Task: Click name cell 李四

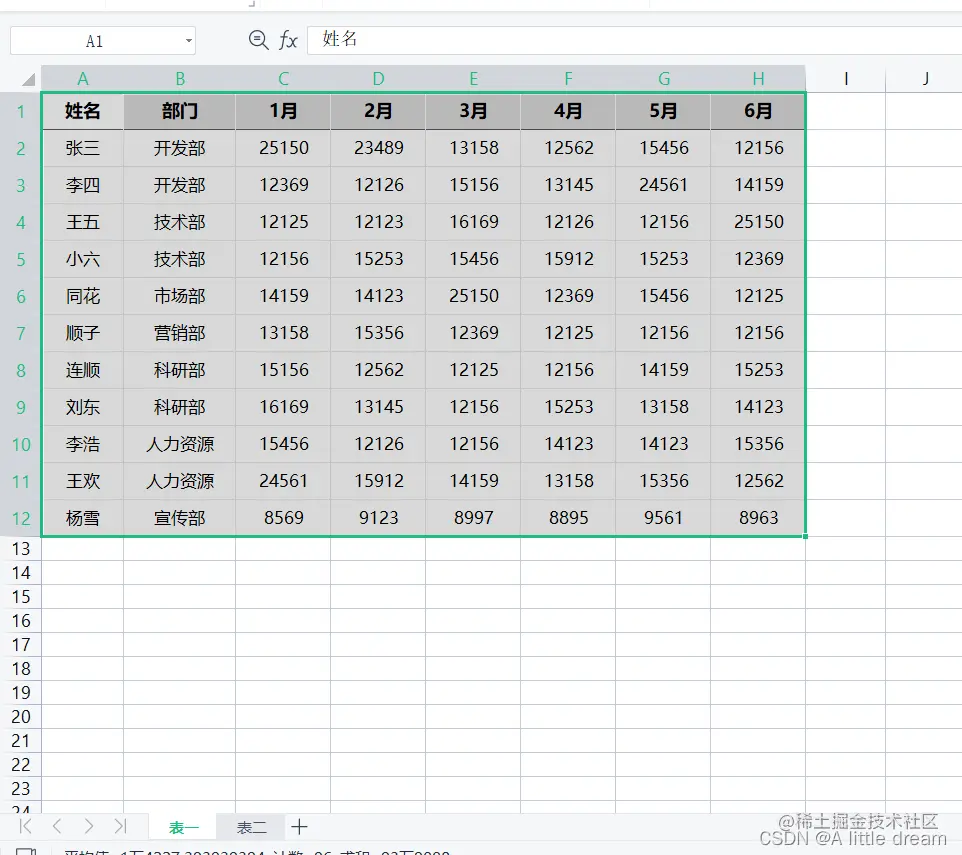Action: (x=83, y=185)
